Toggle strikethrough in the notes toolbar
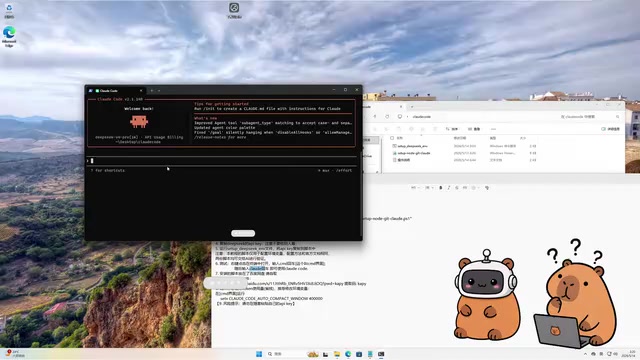This screenshot has height=360, width=640. click(456, 188)
